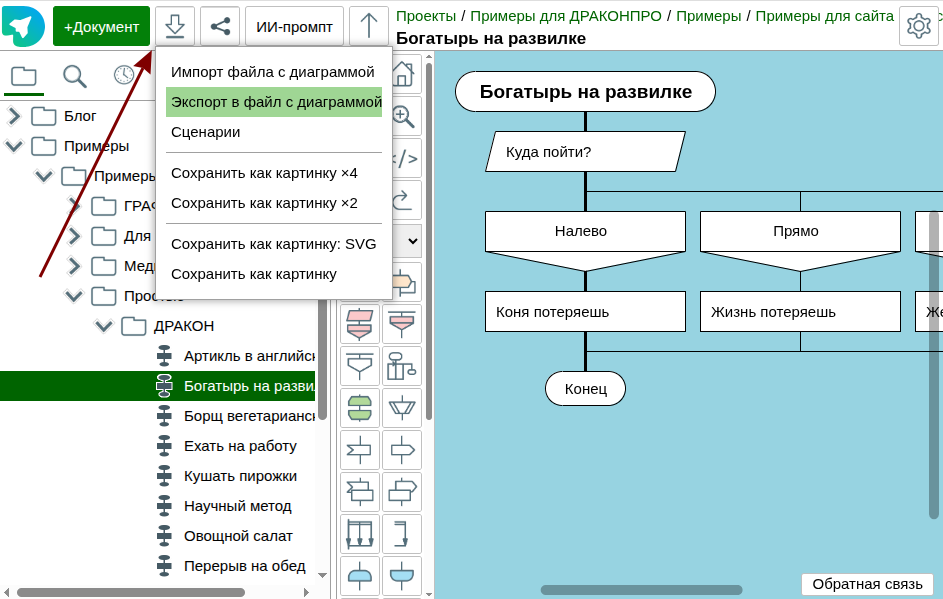Select the green loop icon
Image resolution: width=943 pixels, height=599 pixels.
(x=360, y=408)
